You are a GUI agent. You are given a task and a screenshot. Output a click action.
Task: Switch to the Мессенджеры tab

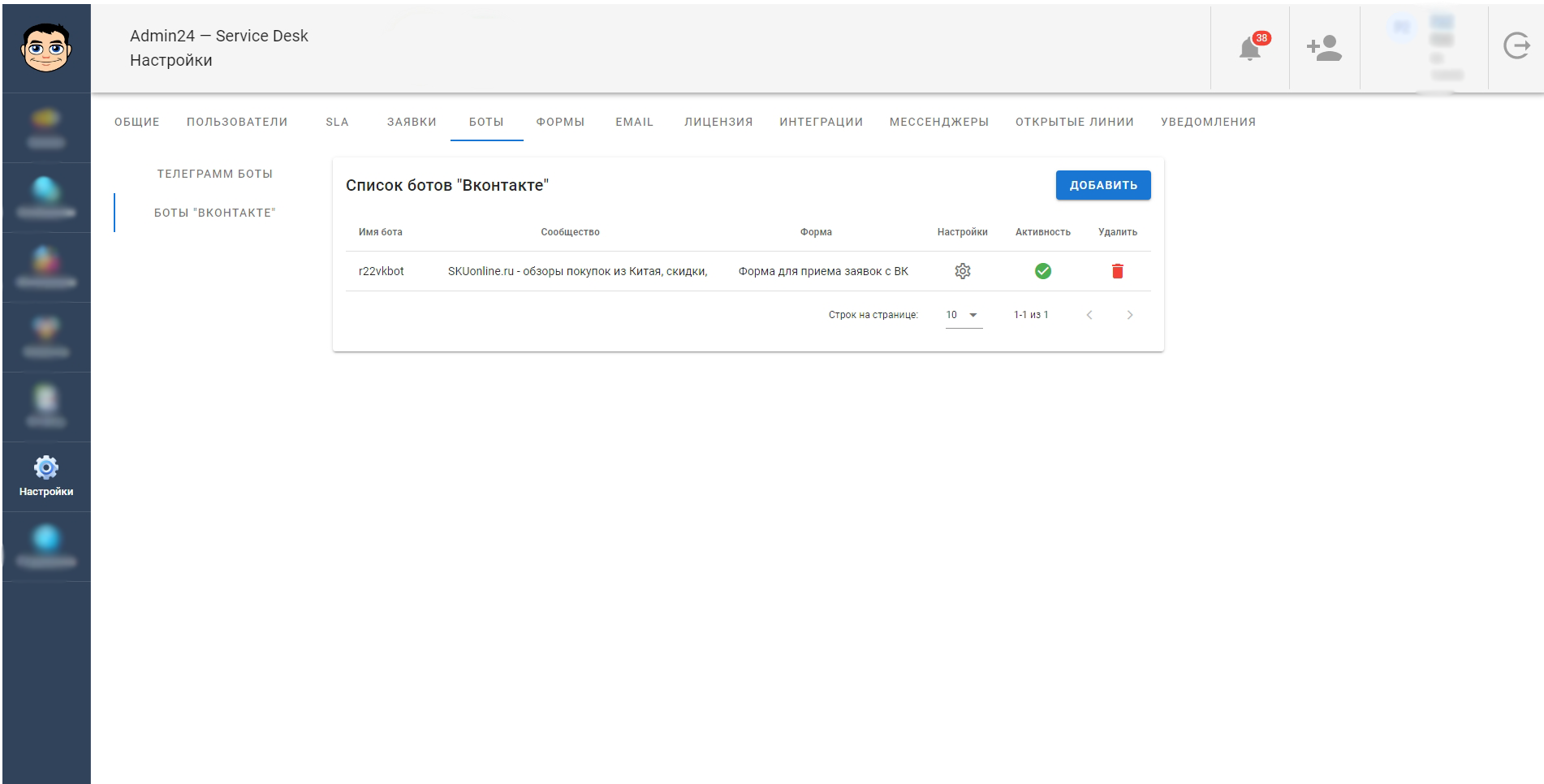(939, 122)
